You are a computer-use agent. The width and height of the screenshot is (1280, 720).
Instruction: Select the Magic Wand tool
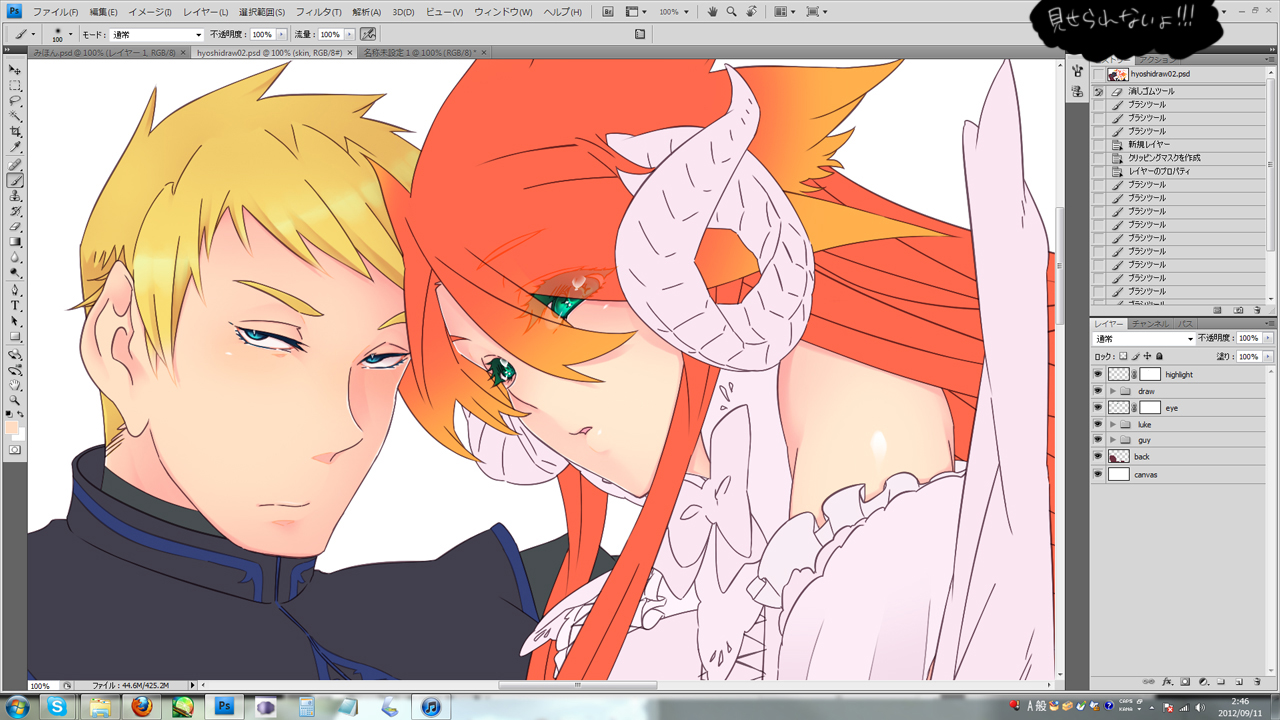15,117
